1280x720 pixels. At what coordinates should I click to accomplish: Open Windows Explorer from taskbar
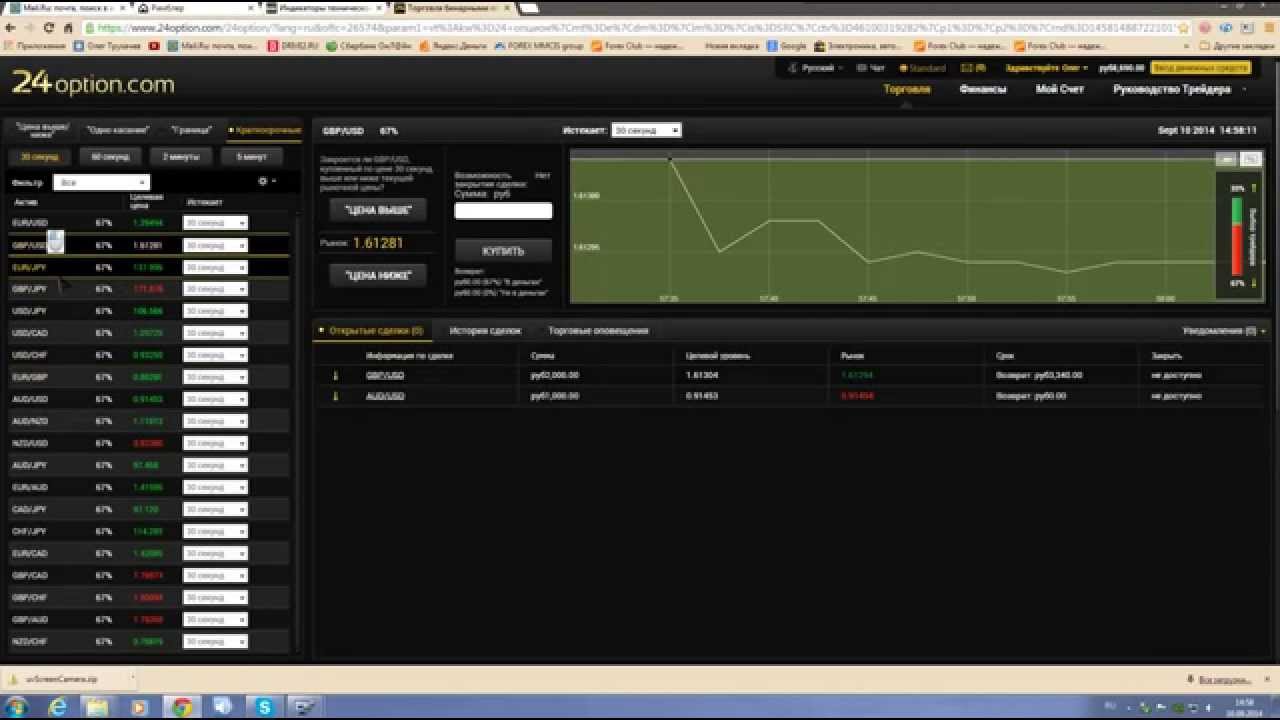tap(98, 707)
